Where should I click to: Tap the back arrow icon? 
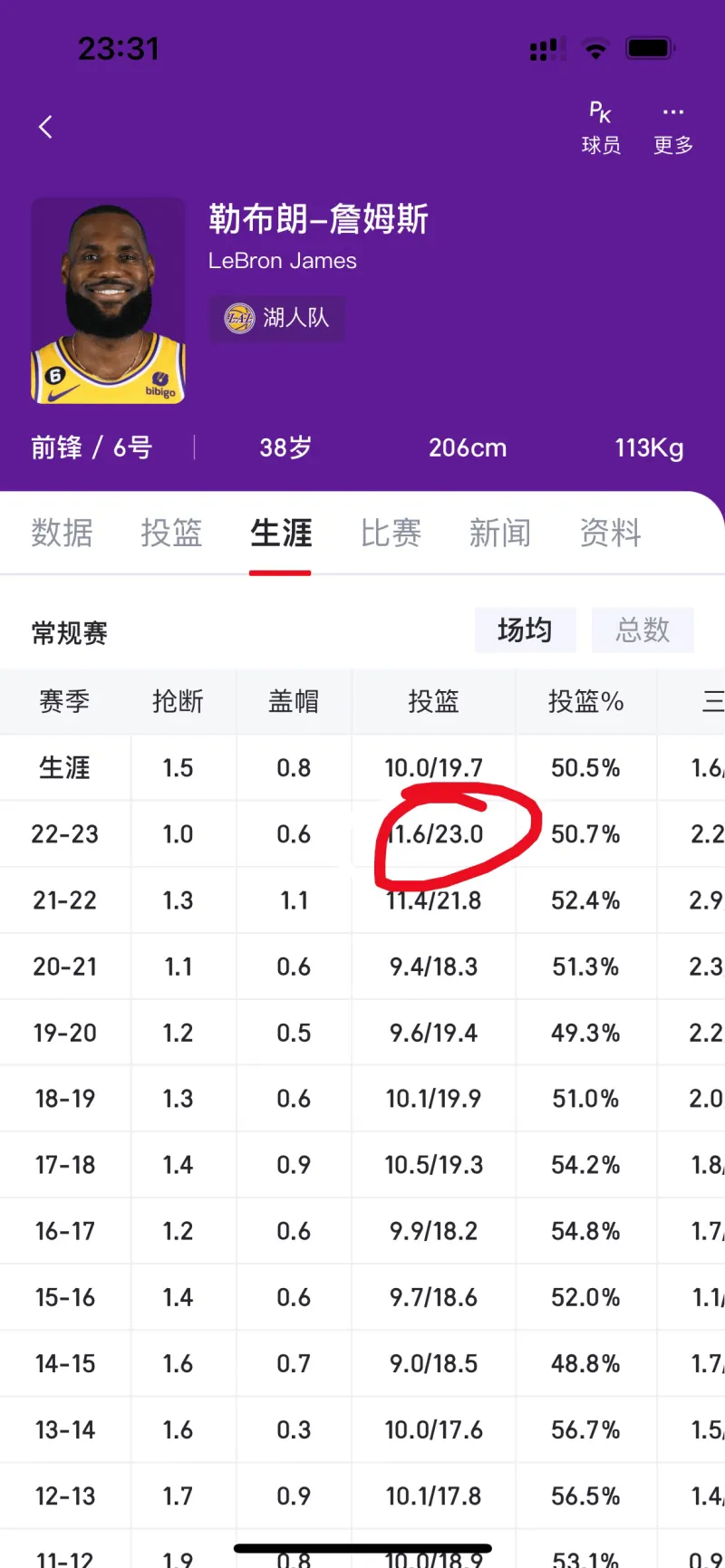(x=46, y=127)
